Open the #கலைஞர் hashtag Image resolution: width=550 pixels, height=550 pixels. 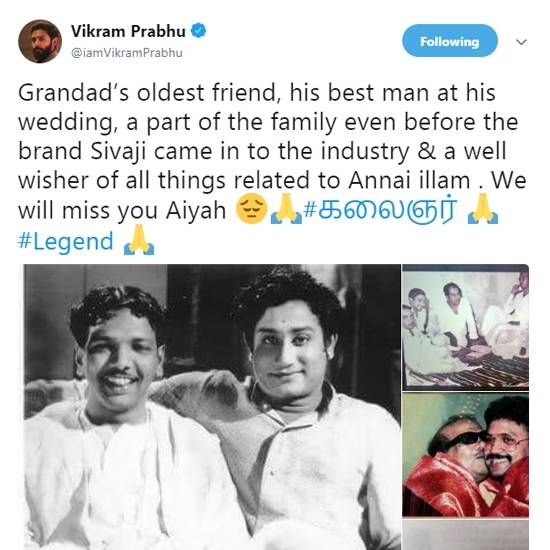point(380,210)
